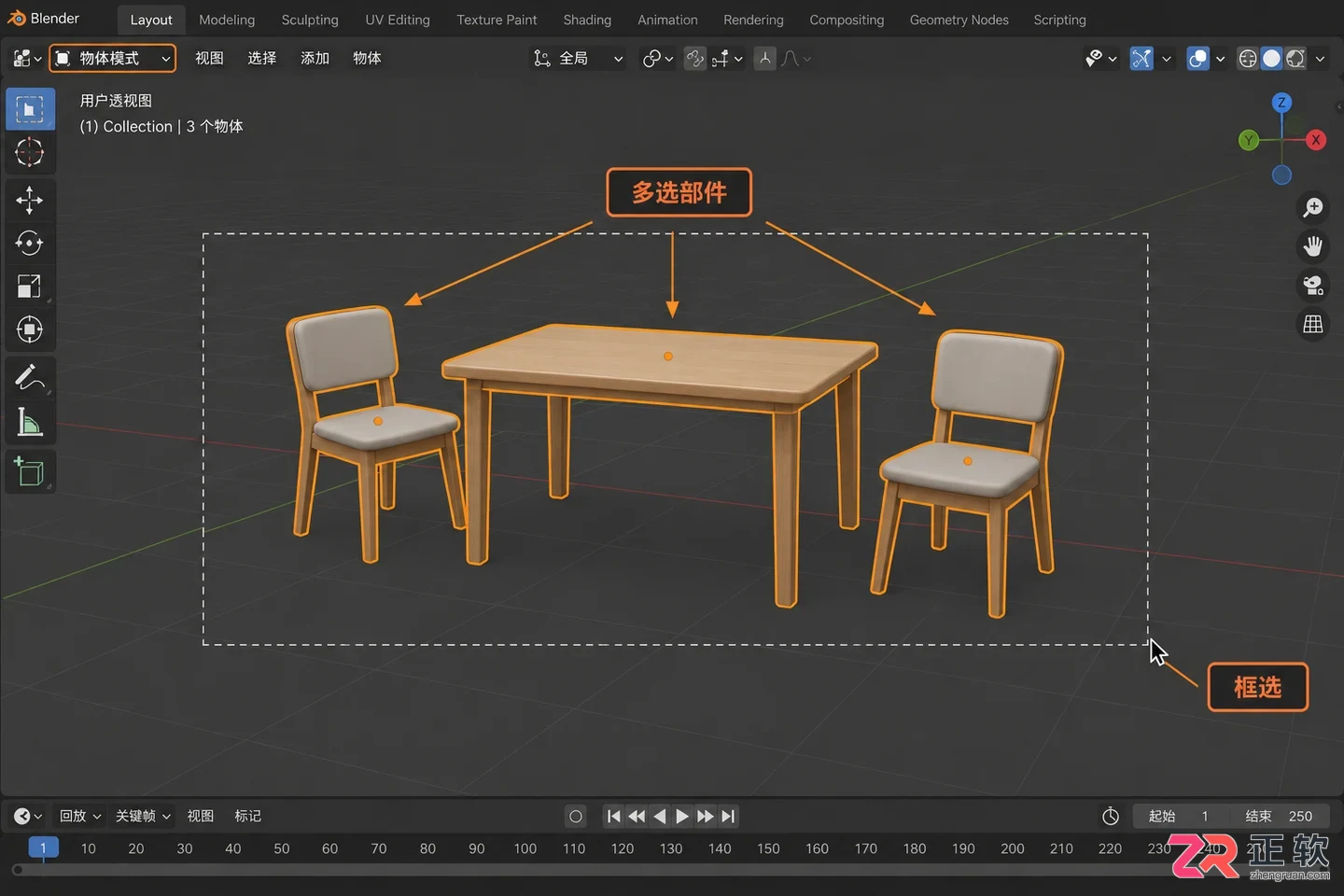Image resolution: width=1344 pixels, height=896 pixels.
Task: Jump to the first frame
Action: tap(613, 817)
